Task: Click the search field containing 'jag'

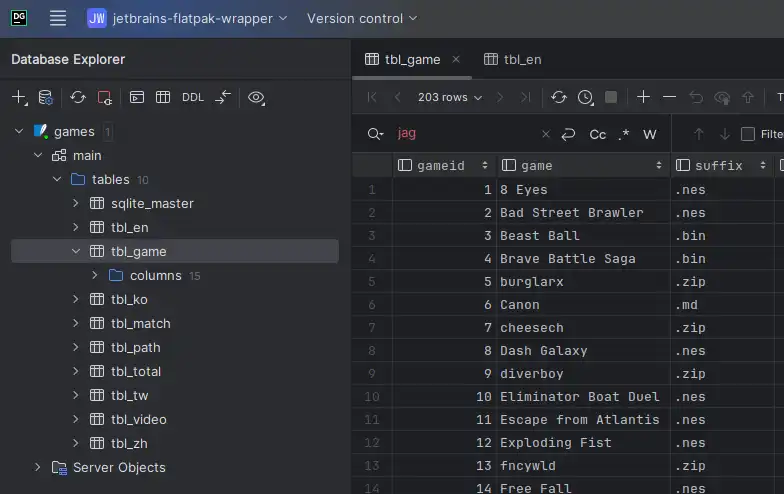Action: click(465, 134)
